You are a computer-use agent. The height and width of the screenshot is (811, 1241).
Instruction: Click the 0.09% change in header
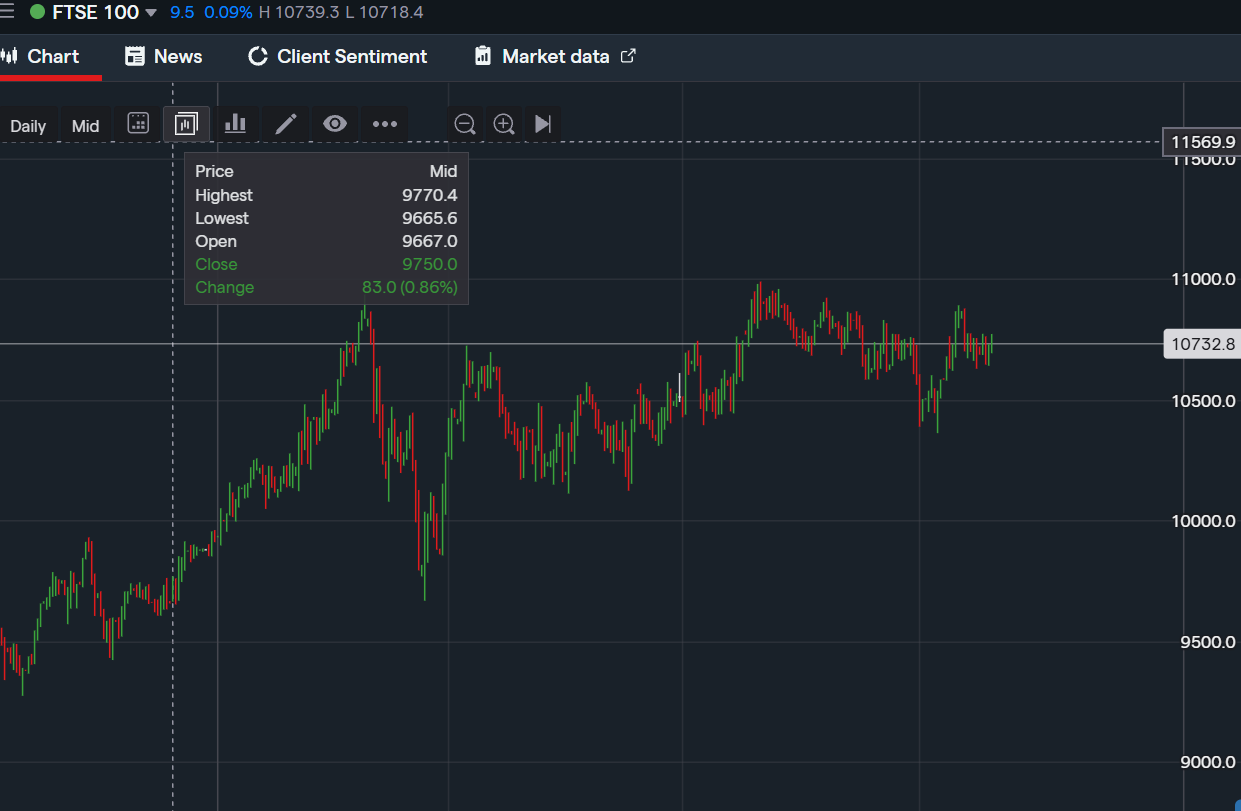228,13
